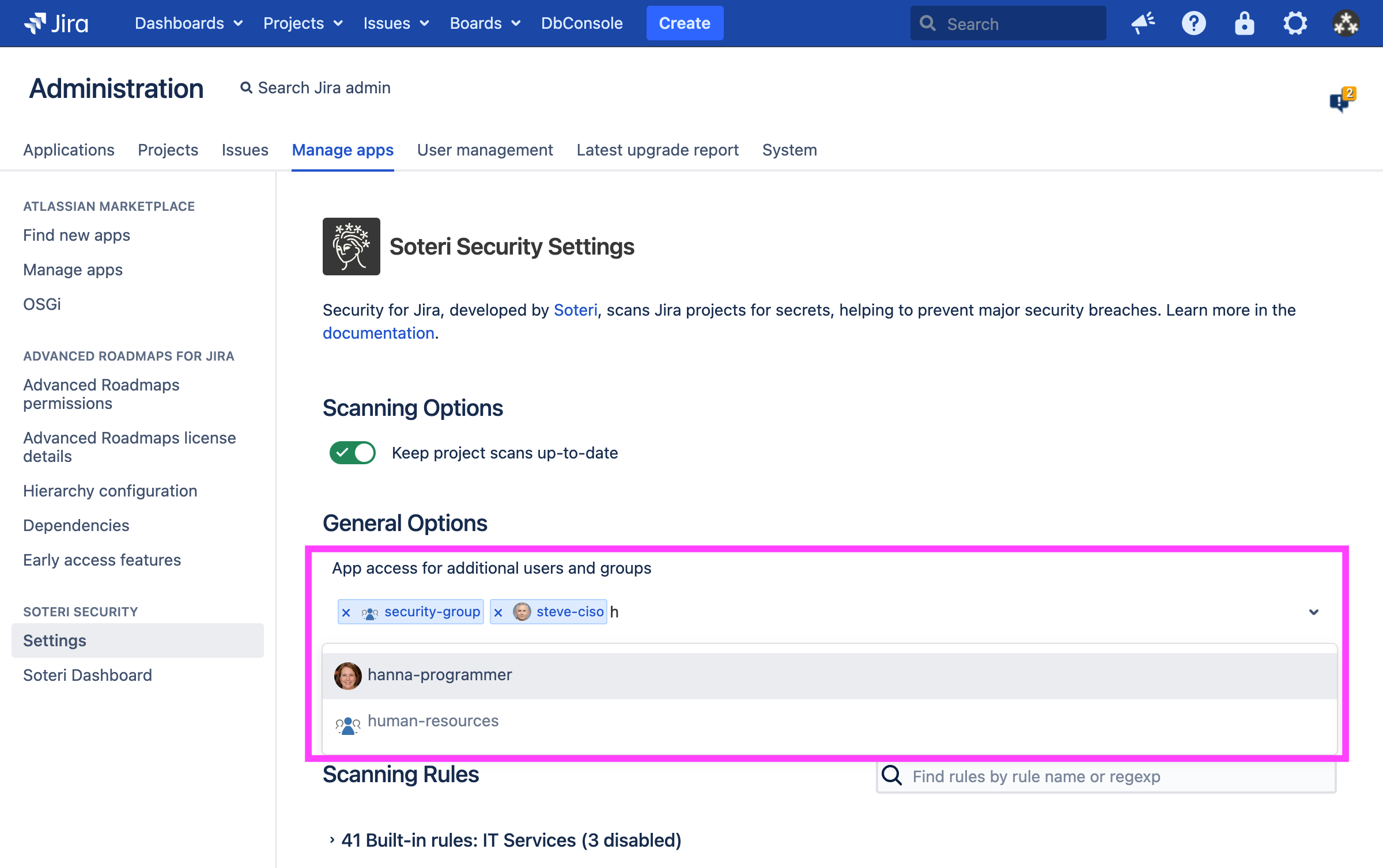Viewport: 1383px width, 868px height.
Task: Open the help question mark icon
Action: pyautogui.click(x=1193, y=23)
